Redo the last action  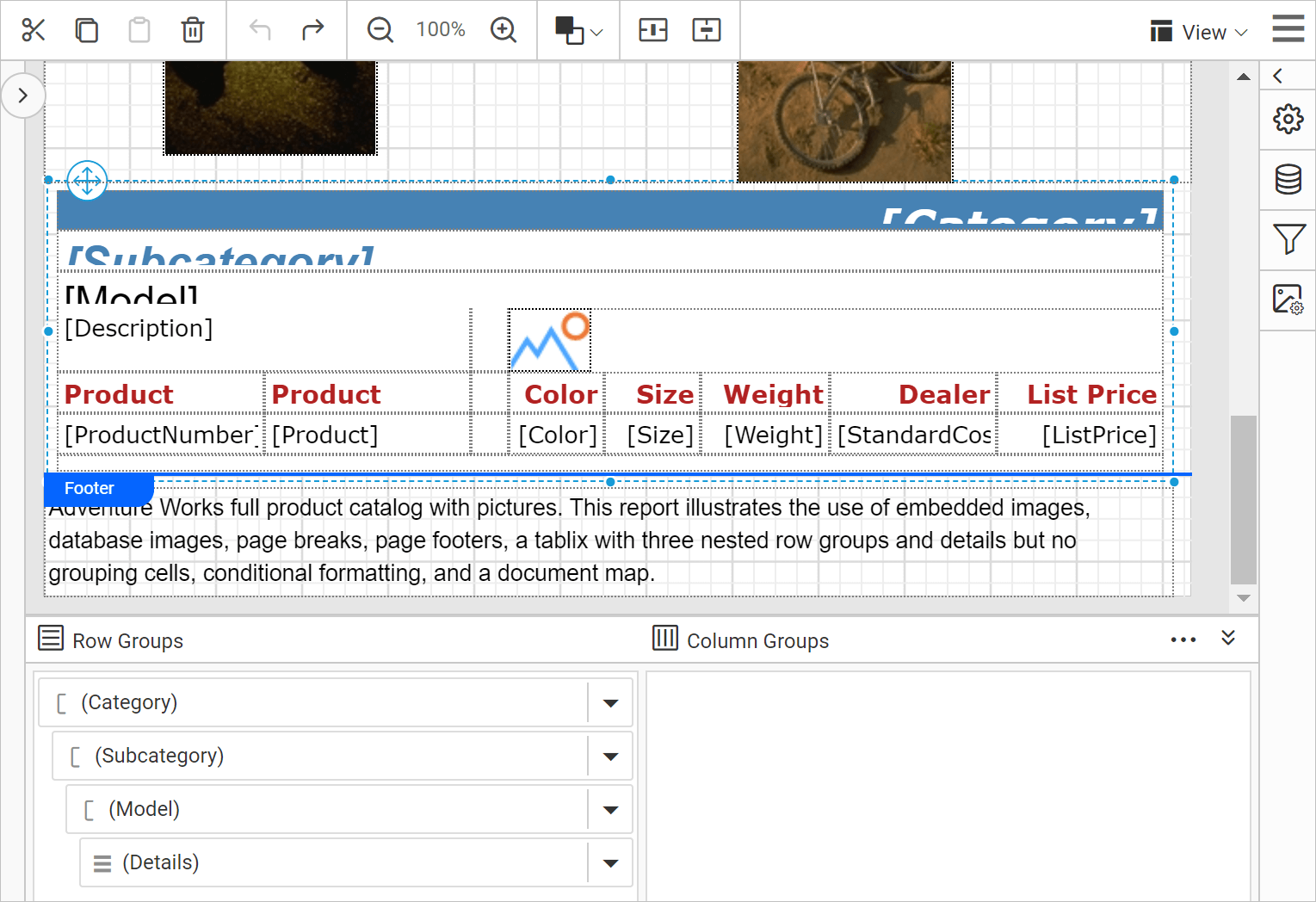coord(313,30)
